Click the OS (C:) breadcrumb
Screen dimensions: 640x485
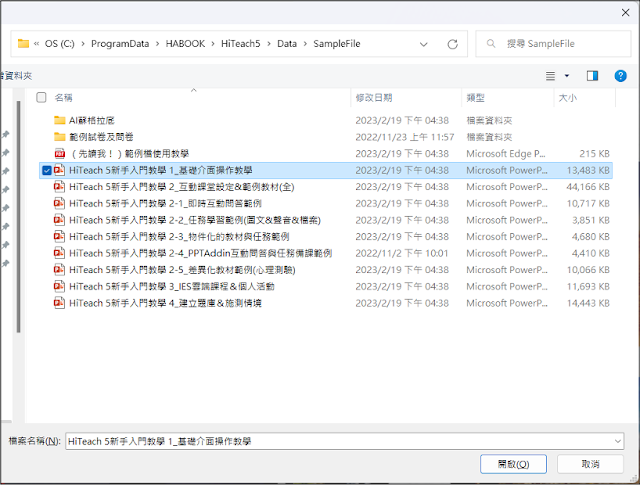point(60,44)
